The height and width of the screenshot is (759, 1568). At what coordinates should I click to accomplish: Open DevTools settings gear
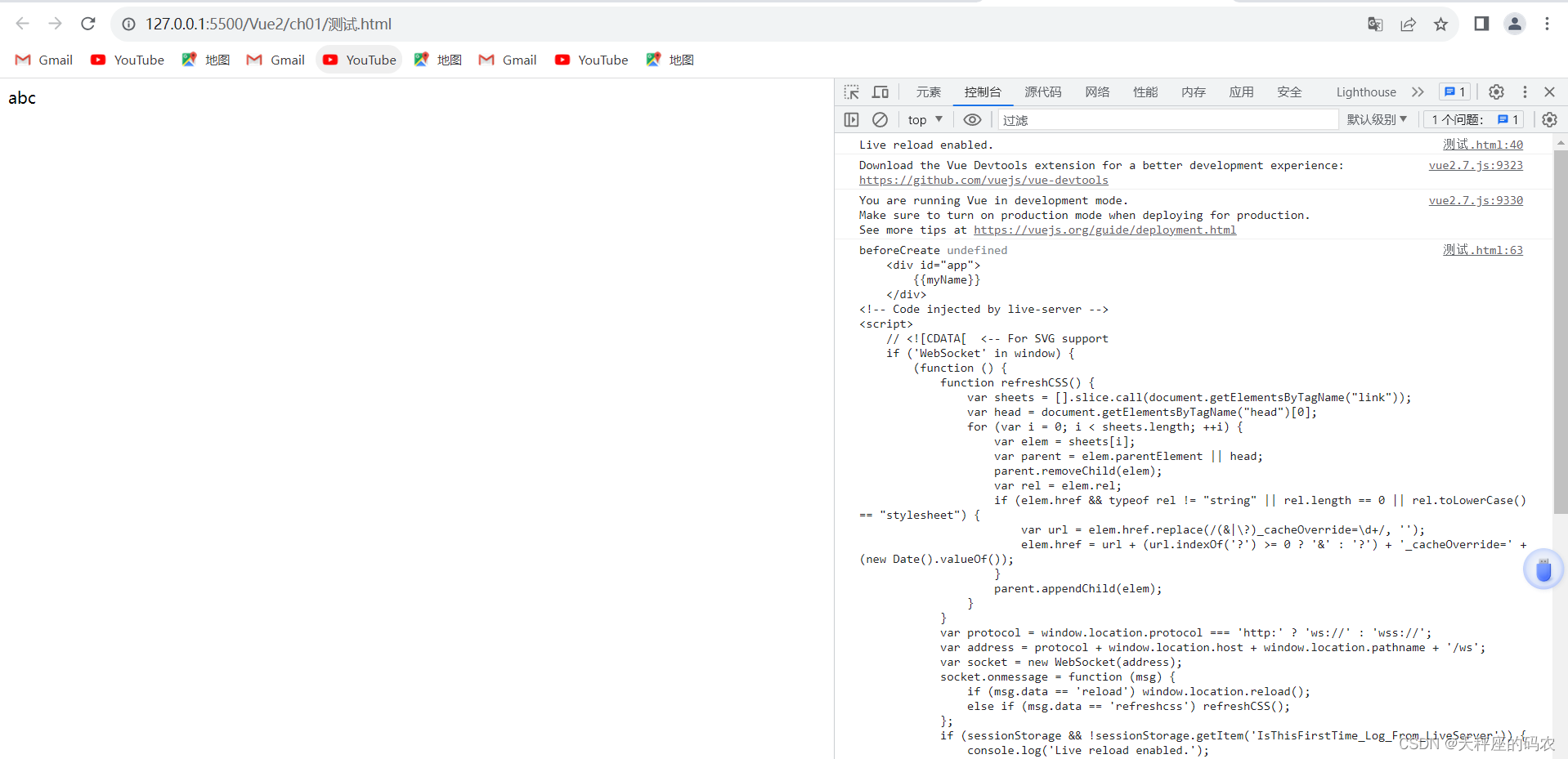pos(1496,92)
